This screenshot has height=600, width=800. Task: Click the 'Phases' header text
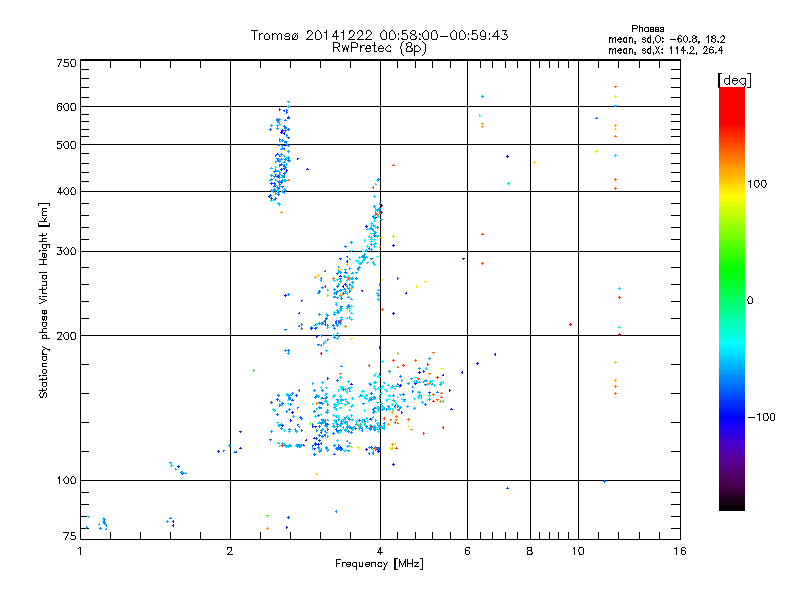click(x=647, y=29)
